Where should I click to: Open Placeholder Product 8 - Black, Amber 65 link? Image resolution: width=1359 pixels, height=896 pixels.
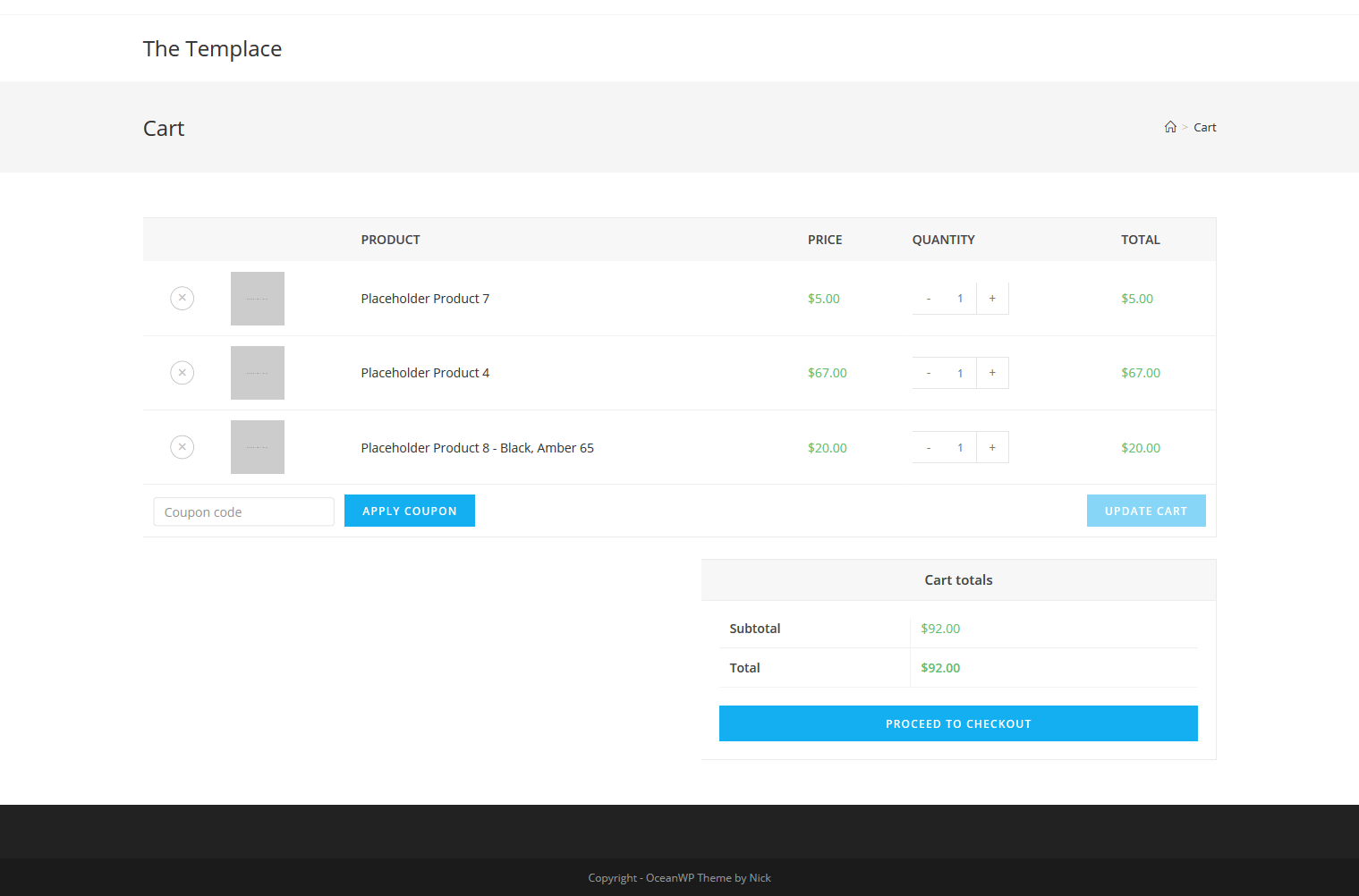pos(477,448)
